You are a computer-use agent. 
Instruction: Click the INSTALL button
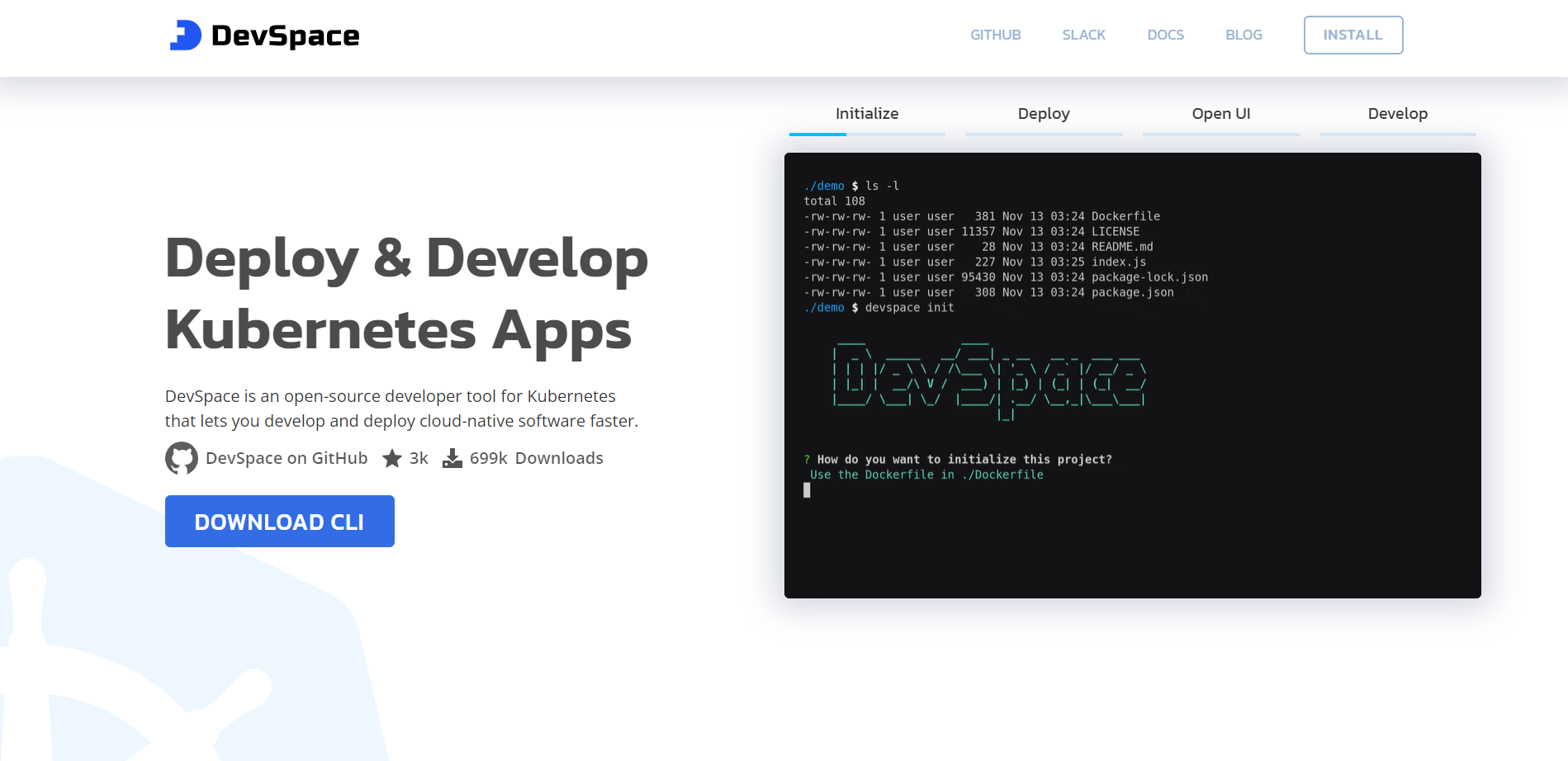coord(1352,35)
